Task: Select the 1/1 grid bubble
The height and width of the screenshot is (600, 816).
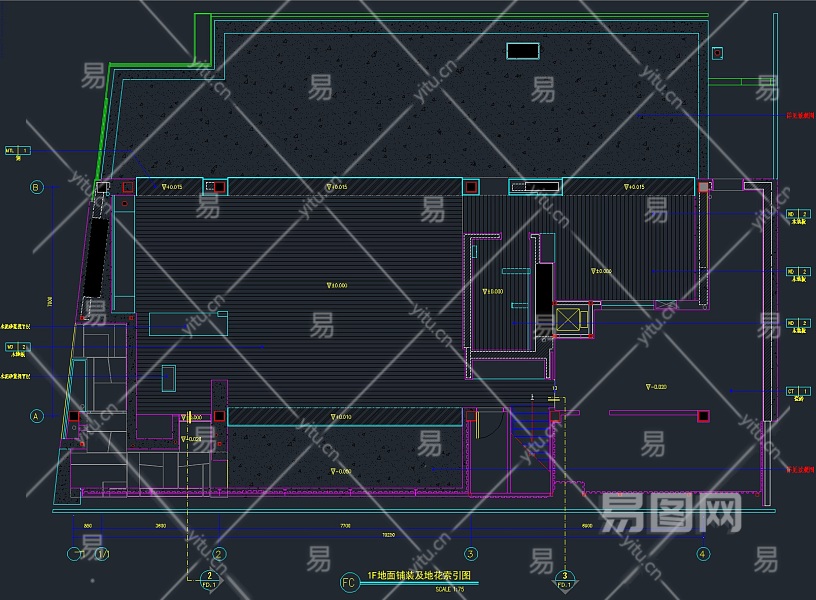Action: click(103, 554)
